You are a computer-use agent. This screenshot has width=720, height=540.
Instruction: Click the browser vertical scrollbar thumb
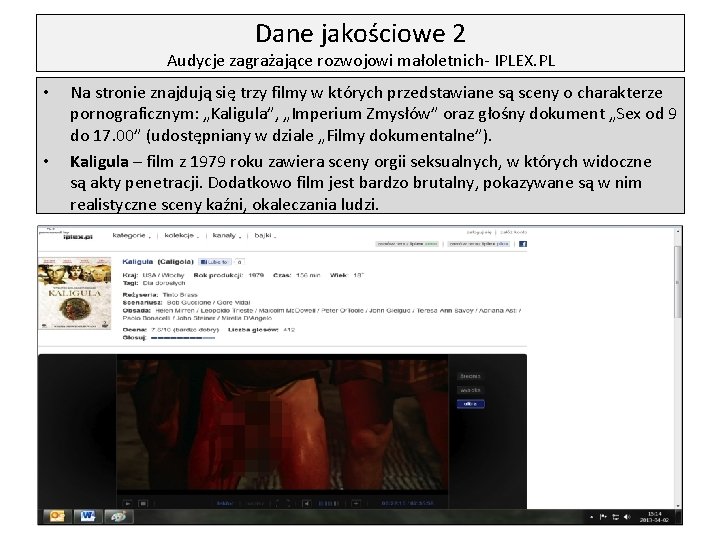[x=677, y=281]
